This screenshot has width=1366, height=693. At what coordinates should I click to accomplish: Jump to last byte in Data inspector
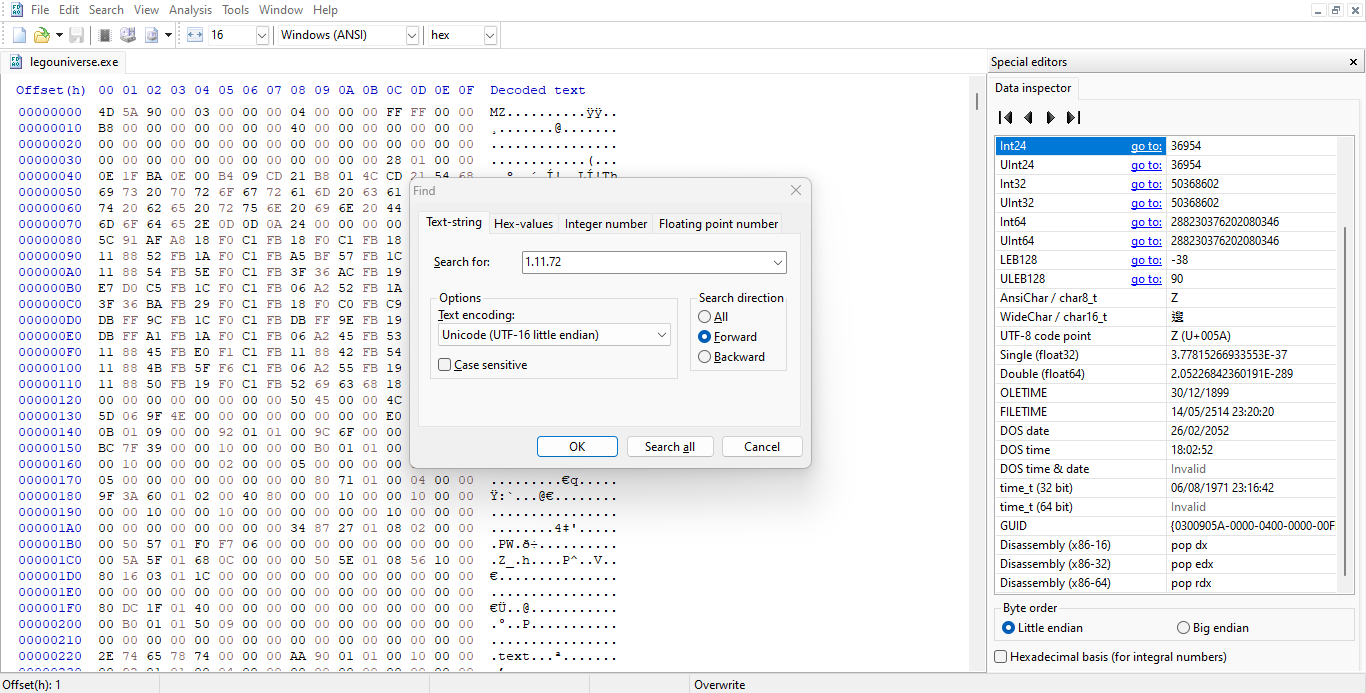pos(1073,117)
